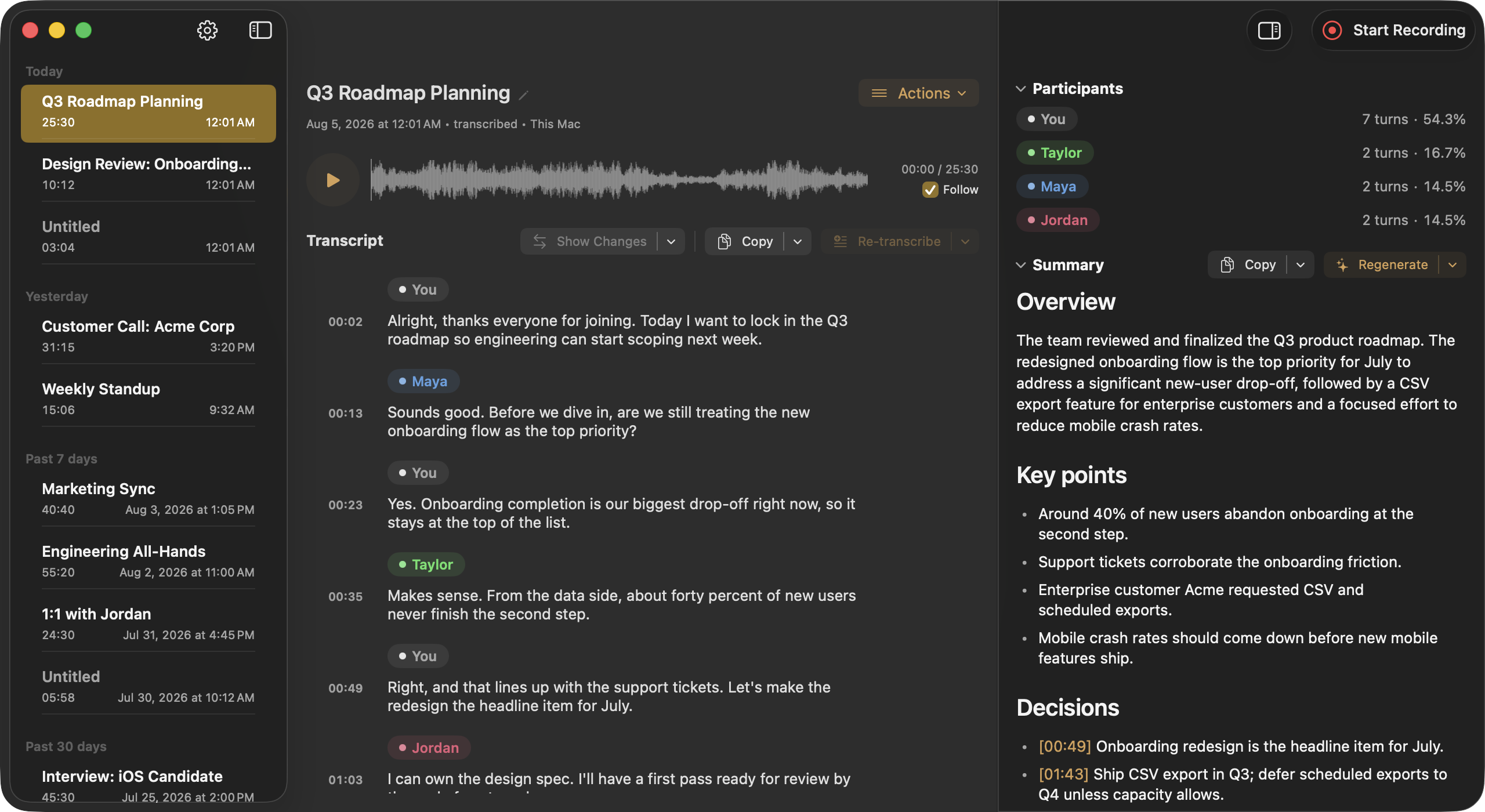
Task: Jump to the 00:49 decision timestamp link
Action: (1064, 746)
